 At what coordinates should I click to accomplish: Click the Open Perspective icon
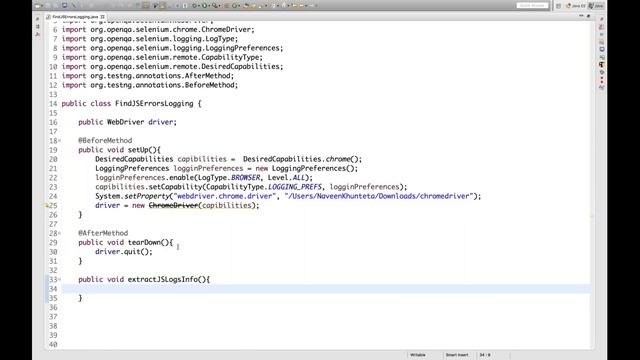click(x=558, y=6)
